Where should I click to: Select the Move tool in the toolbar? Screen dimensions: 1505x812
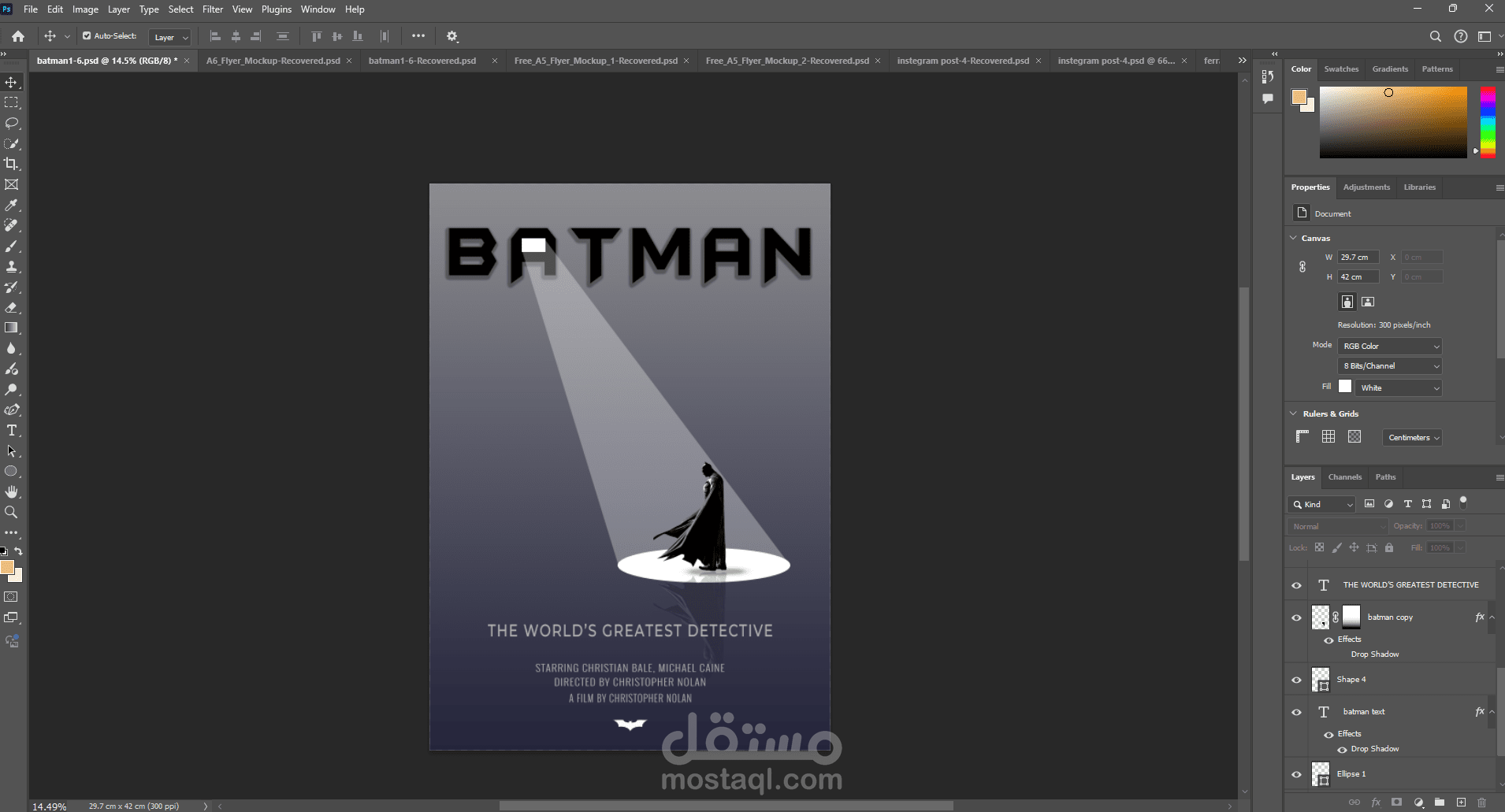click(12, 83)
